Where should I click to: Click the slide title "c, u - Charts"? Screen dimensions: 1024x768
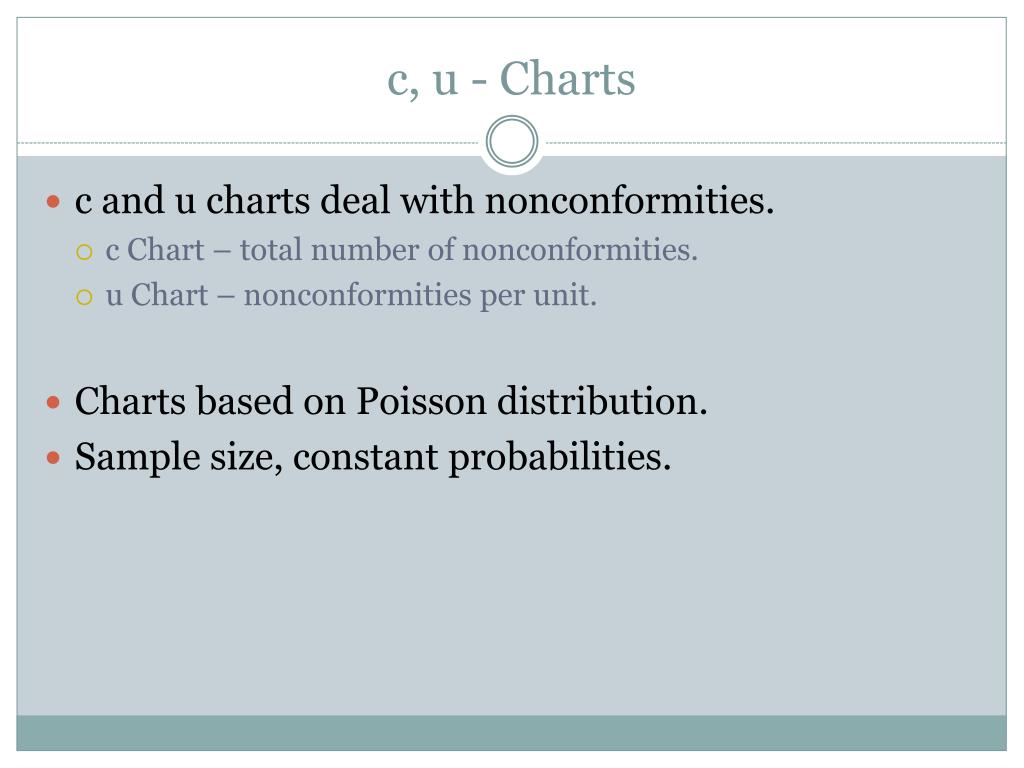[x=511, y=79]
